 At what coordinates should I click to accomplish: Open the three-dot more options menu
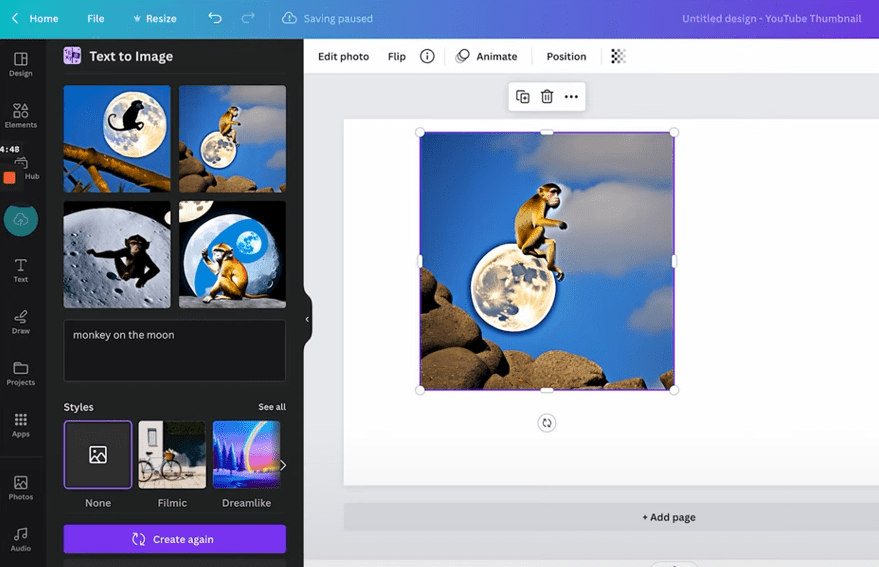coord(571,96)
